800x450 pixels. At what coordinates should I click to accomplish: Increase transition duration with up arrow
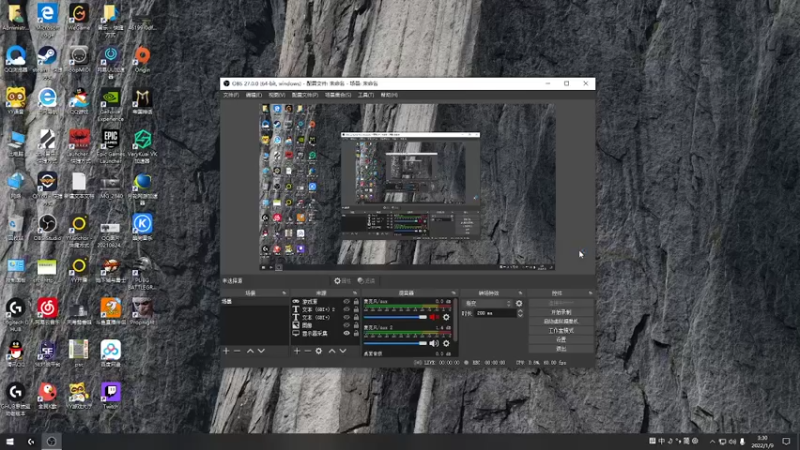point(520,311)
